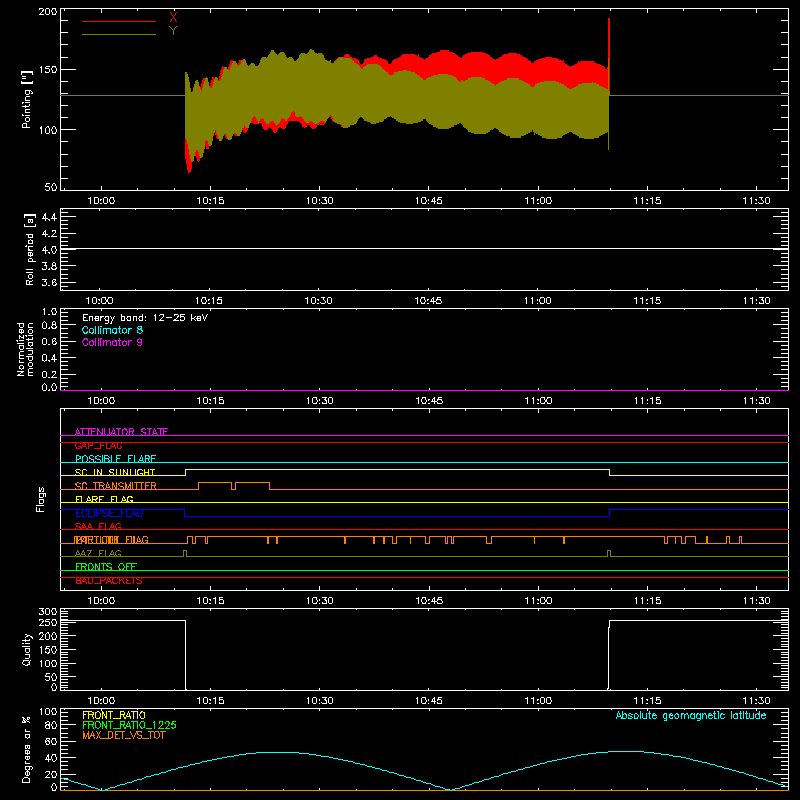Screen dimensions: 800x800
Task: Click the '0.8' Normalized modulation tick
Action: click(x=49, y=326)
